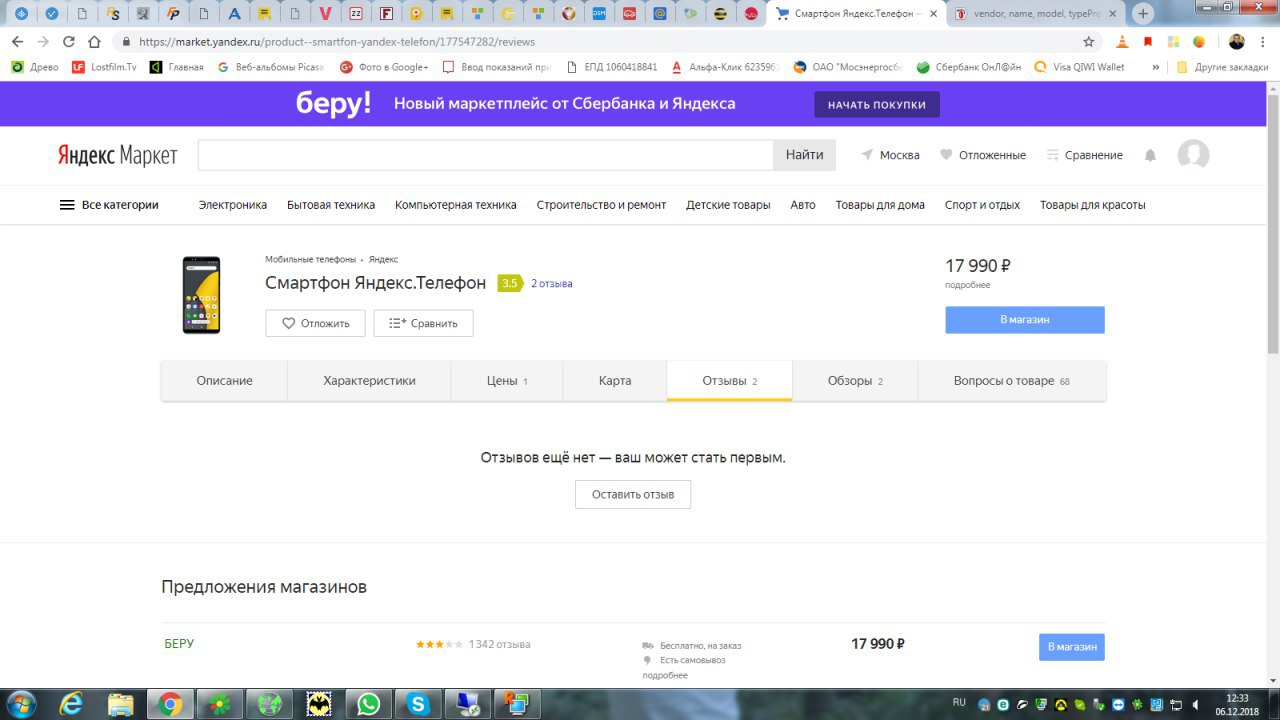This screenshot has width=1280, height=720.
Task: Add phone to comparison with Сравнить
Action: pos(423,323)
